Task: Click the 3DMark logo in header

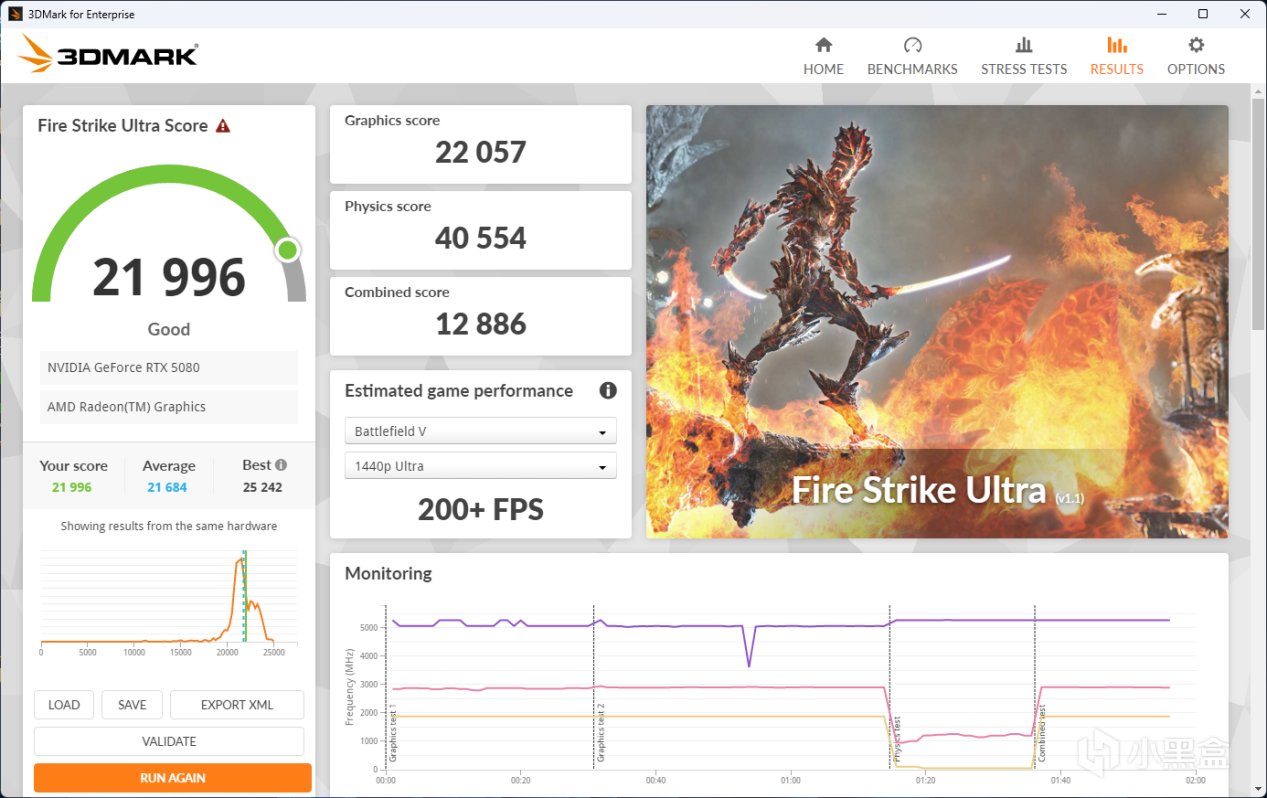Action: 108,54
